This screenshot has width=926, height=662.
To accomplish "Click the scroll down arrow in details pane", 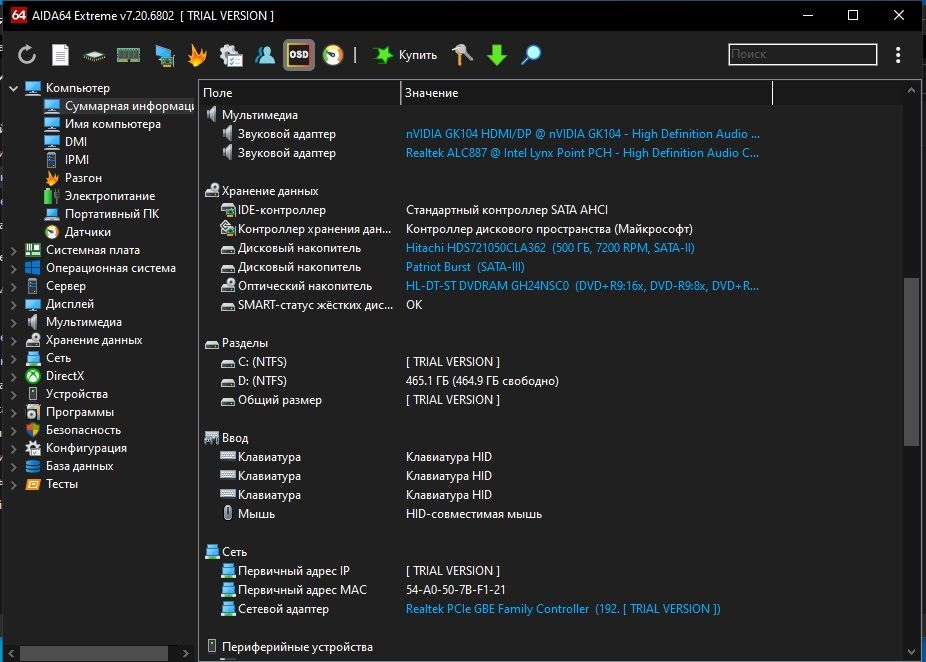I will coord(911,651).
